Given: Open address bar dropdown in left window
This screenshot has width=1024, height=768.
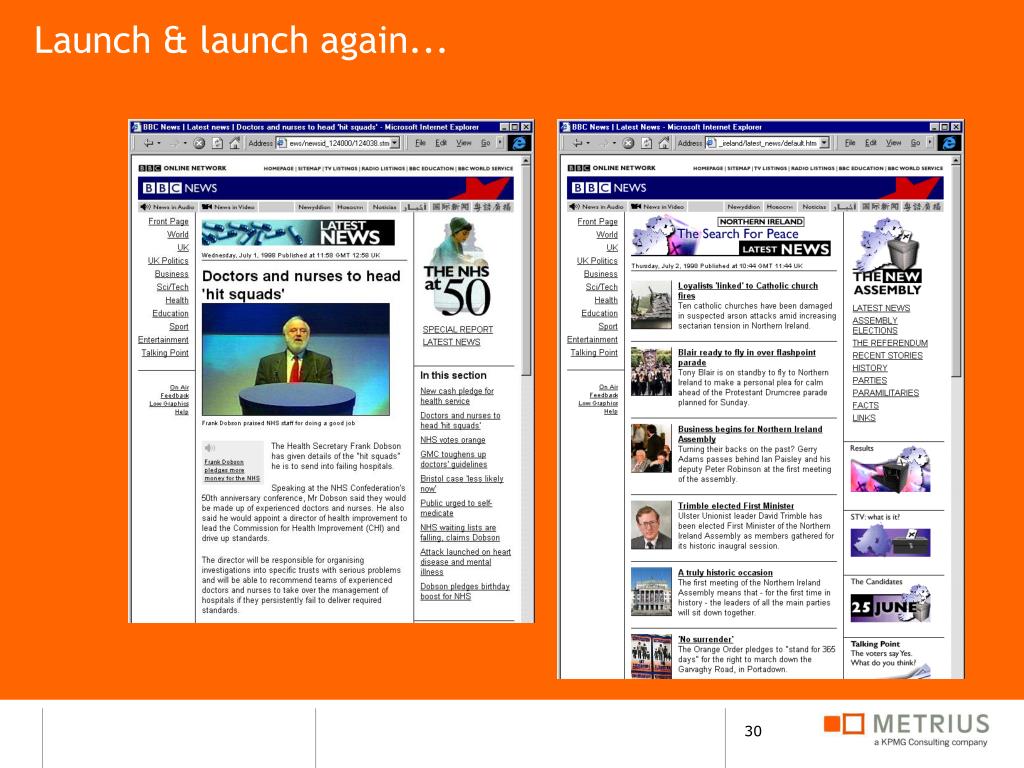Looking at the screenshot, I should 395,142.
